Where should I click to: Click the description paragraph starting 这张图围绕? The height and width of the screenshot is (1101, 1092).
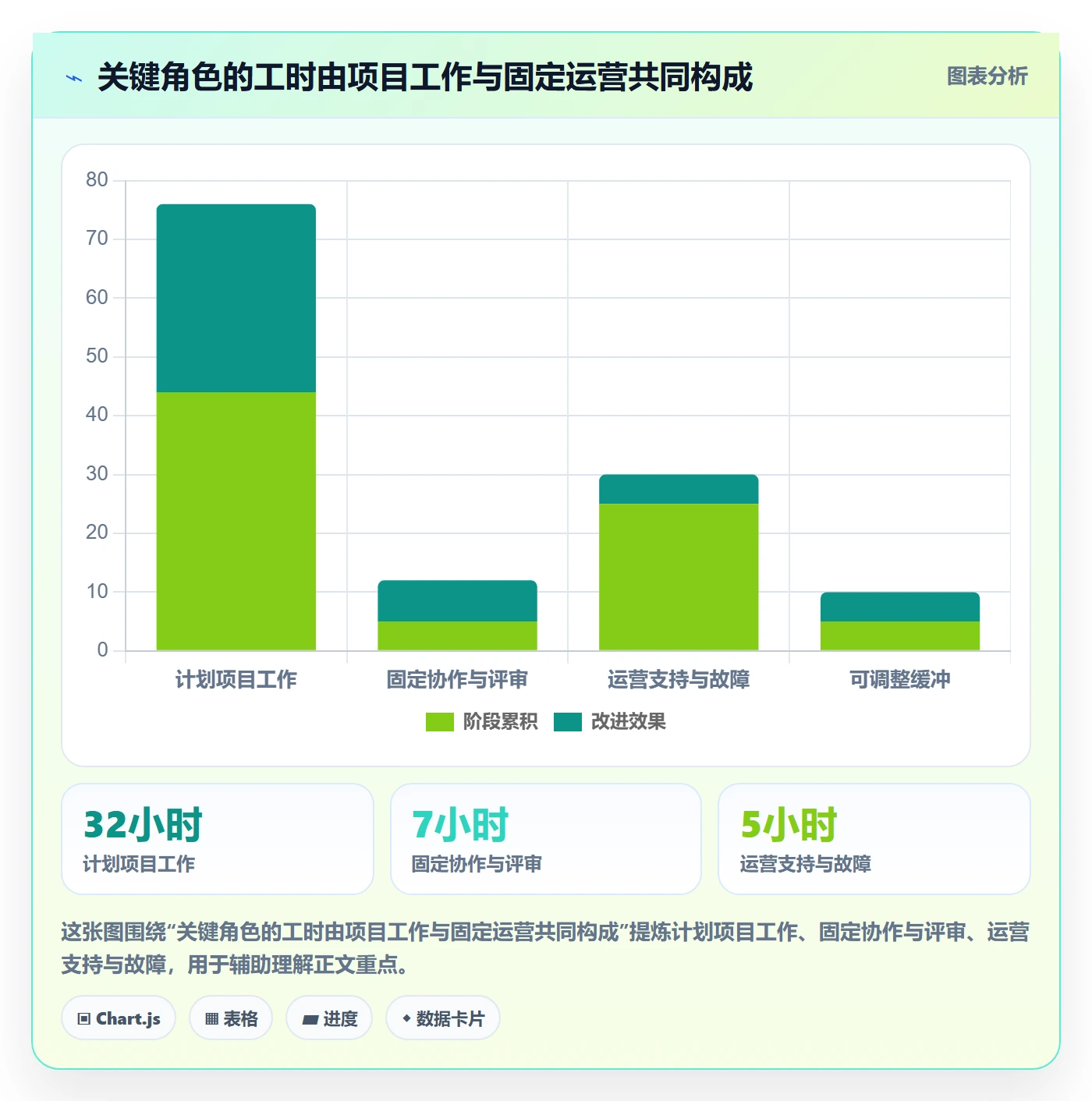click(546, 948)
